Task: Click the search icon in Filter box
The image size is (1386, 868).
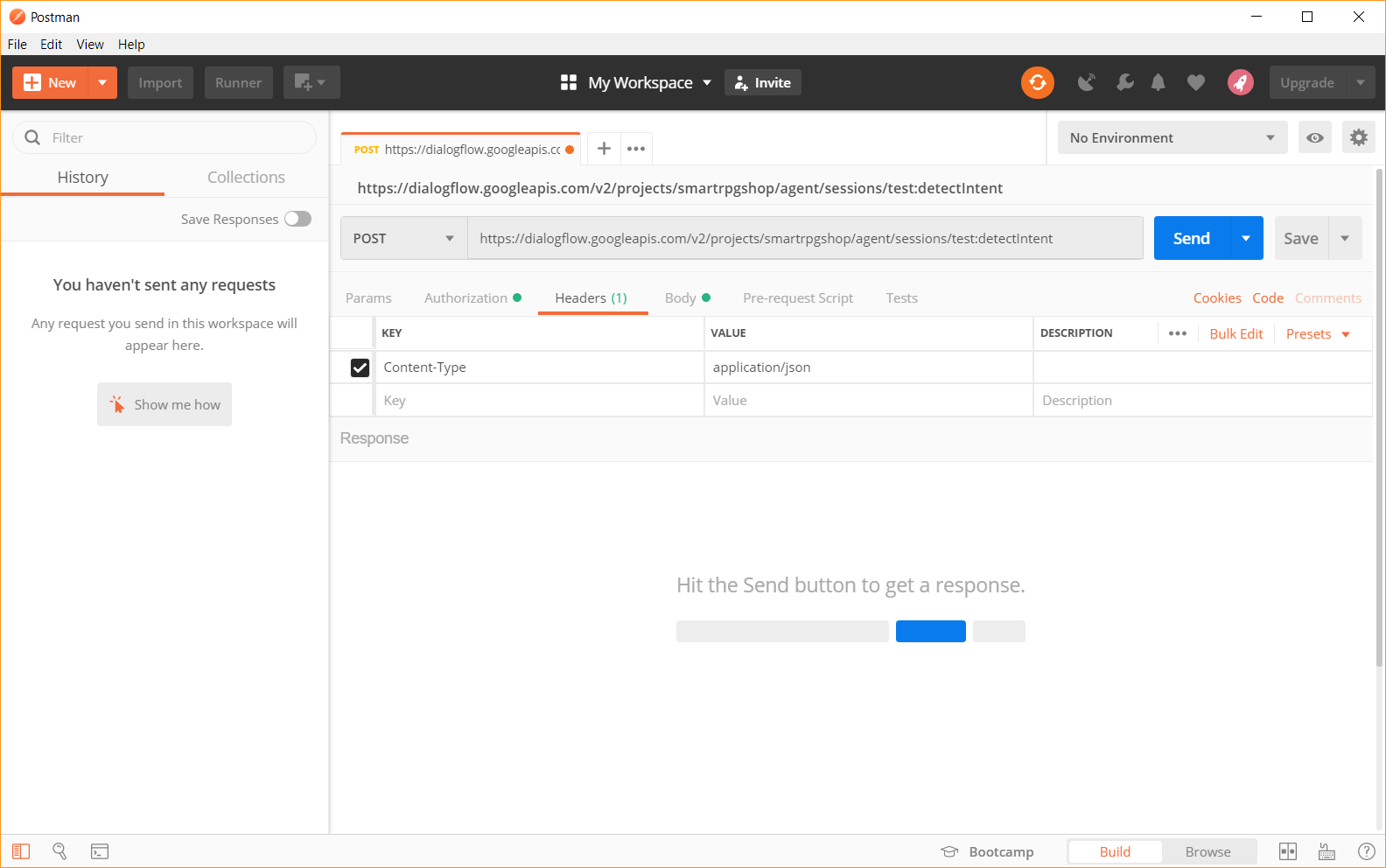Action: pyautogui.click(x=32, y=137)
